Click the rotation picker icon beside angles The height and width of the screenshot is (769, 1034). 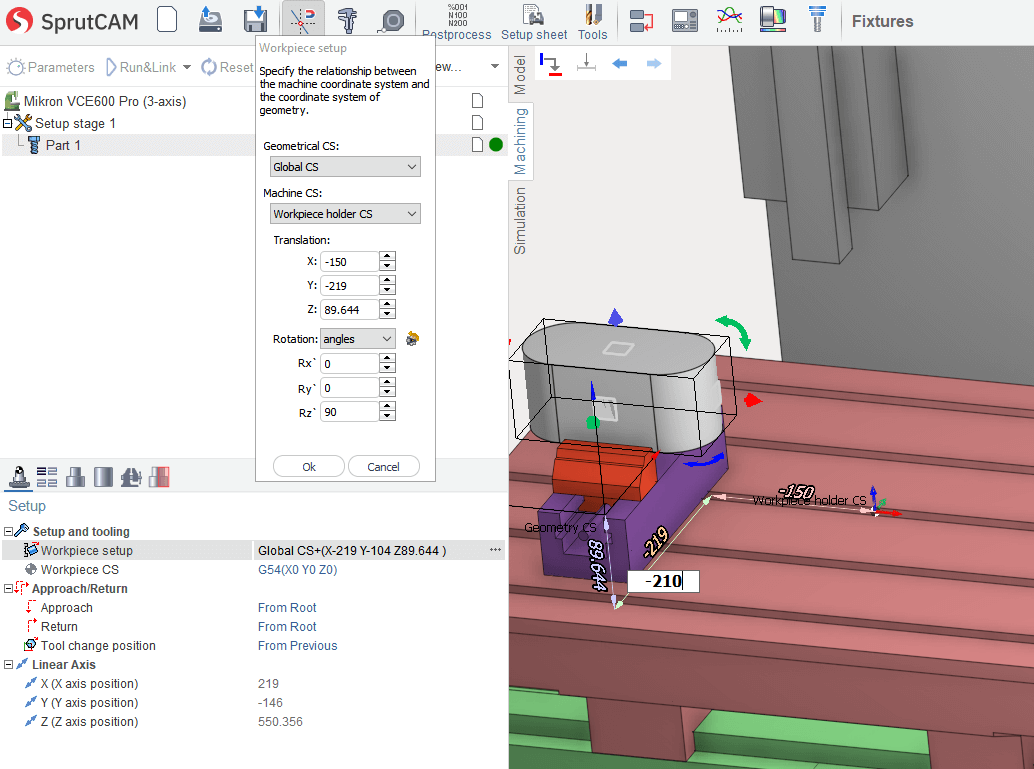click(412, 339)
